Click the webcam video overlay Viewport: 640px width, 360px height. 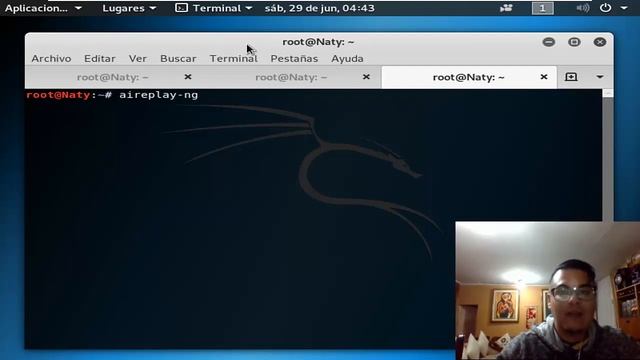(x=548, y=291)
